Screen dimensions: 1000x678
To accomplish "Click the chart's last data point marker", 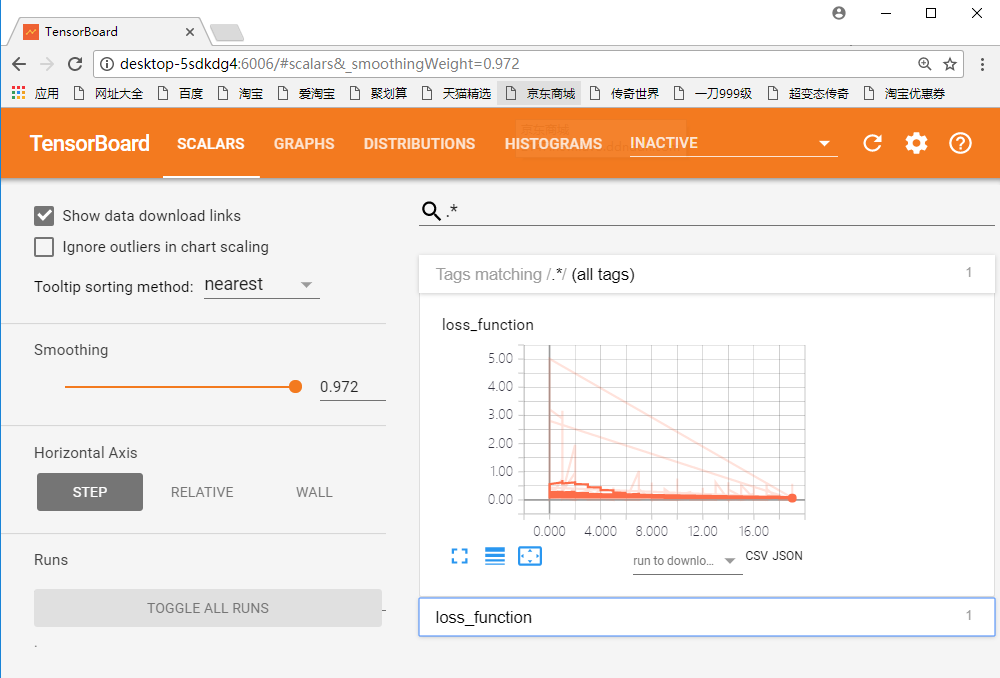I will pyautogui.click(x=792, y=498).
